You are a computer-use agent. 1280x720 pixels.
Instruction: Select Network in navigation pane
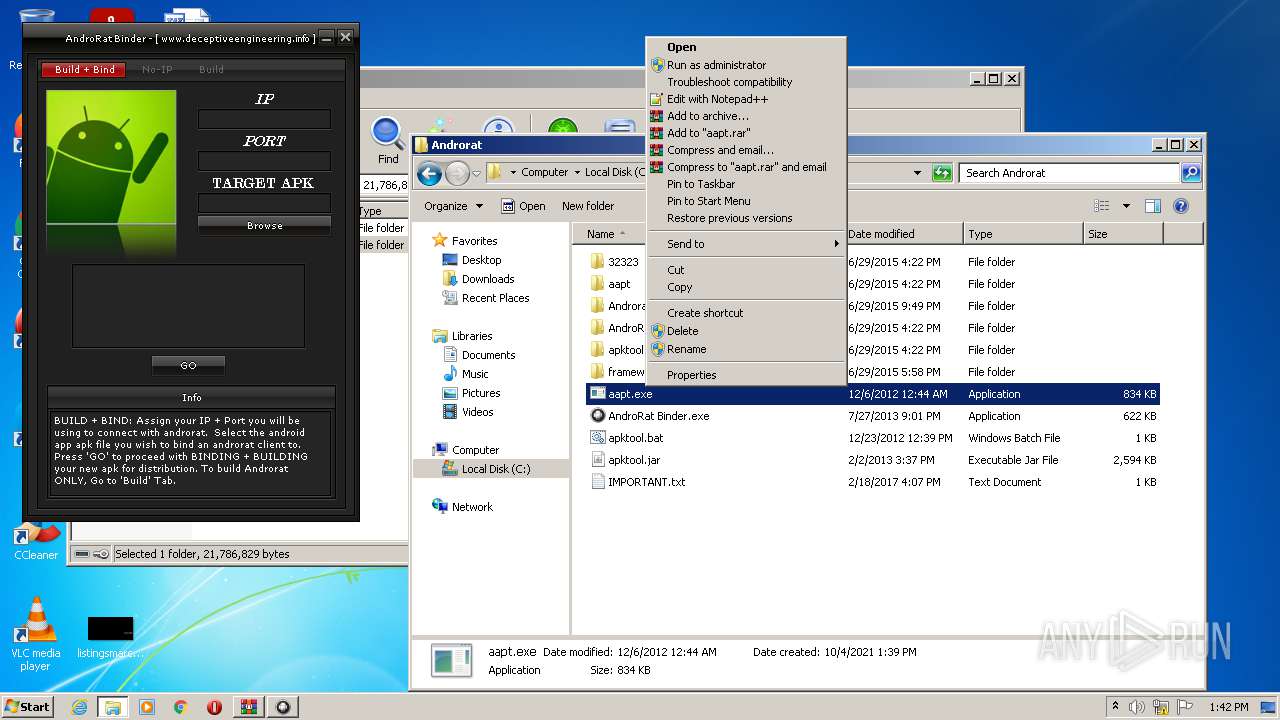point(472,507)
